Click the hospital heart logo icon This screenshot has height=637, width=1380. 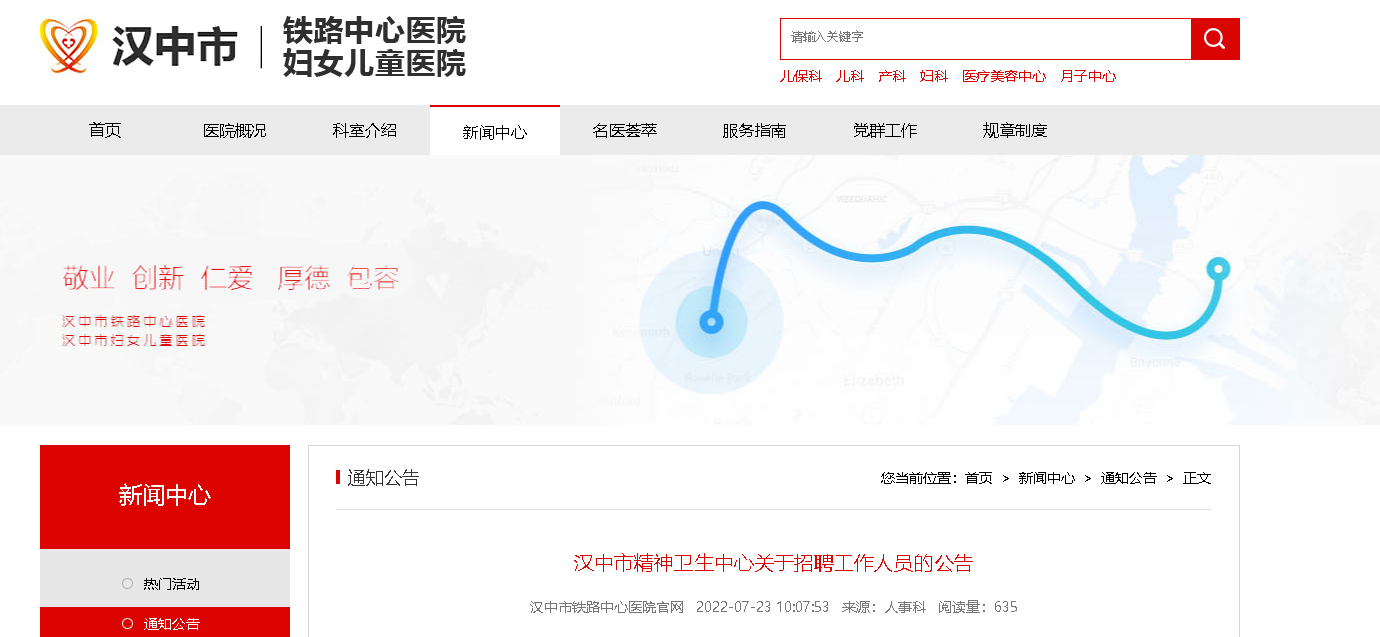[x=69, y=45]
